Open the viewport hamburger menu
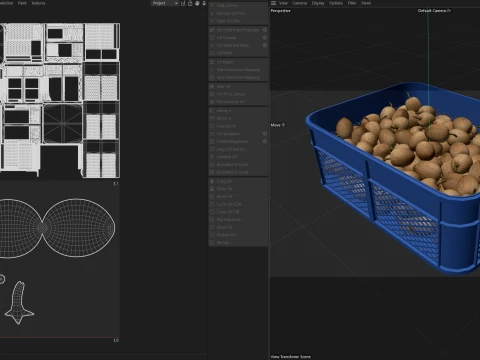The width and height of the screenshot is (480, 360). click(x=273, y=3)
